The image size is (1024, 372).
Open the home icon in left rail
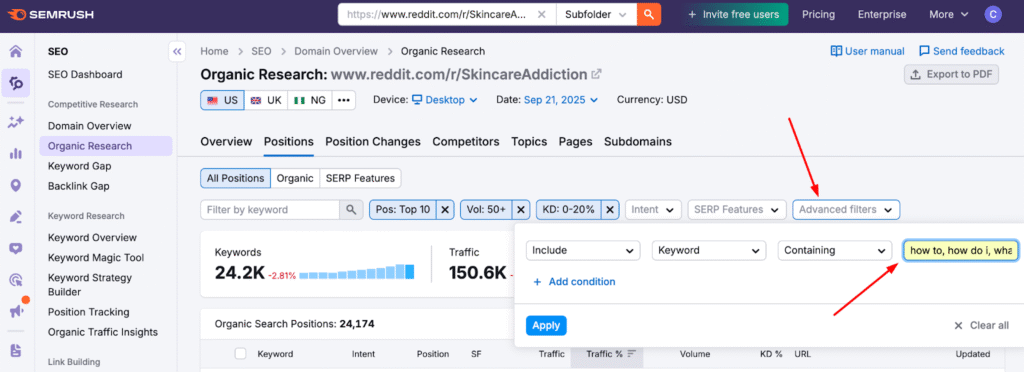click(16, 52)
